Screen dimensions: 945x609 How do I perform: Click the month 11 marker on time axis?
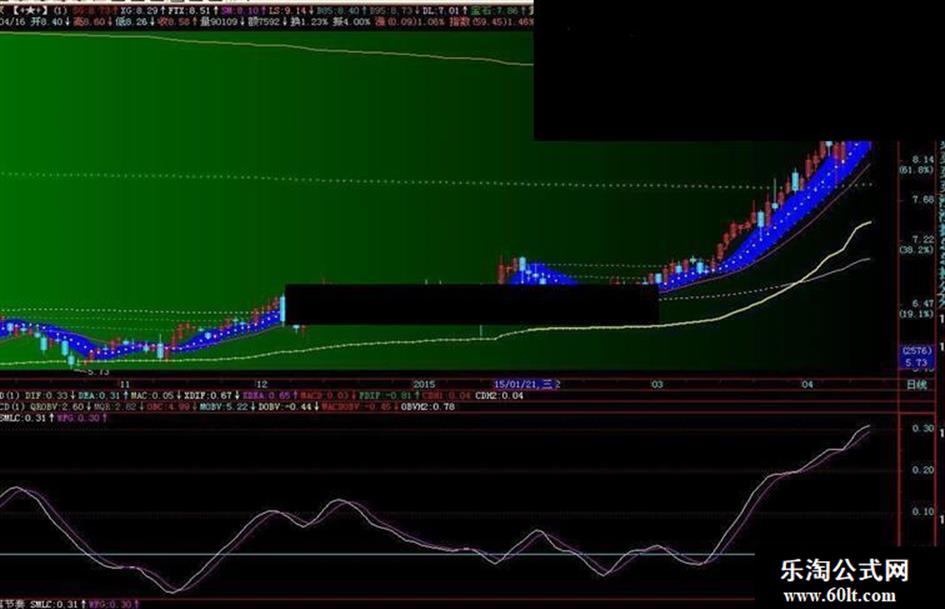point(124,384)
